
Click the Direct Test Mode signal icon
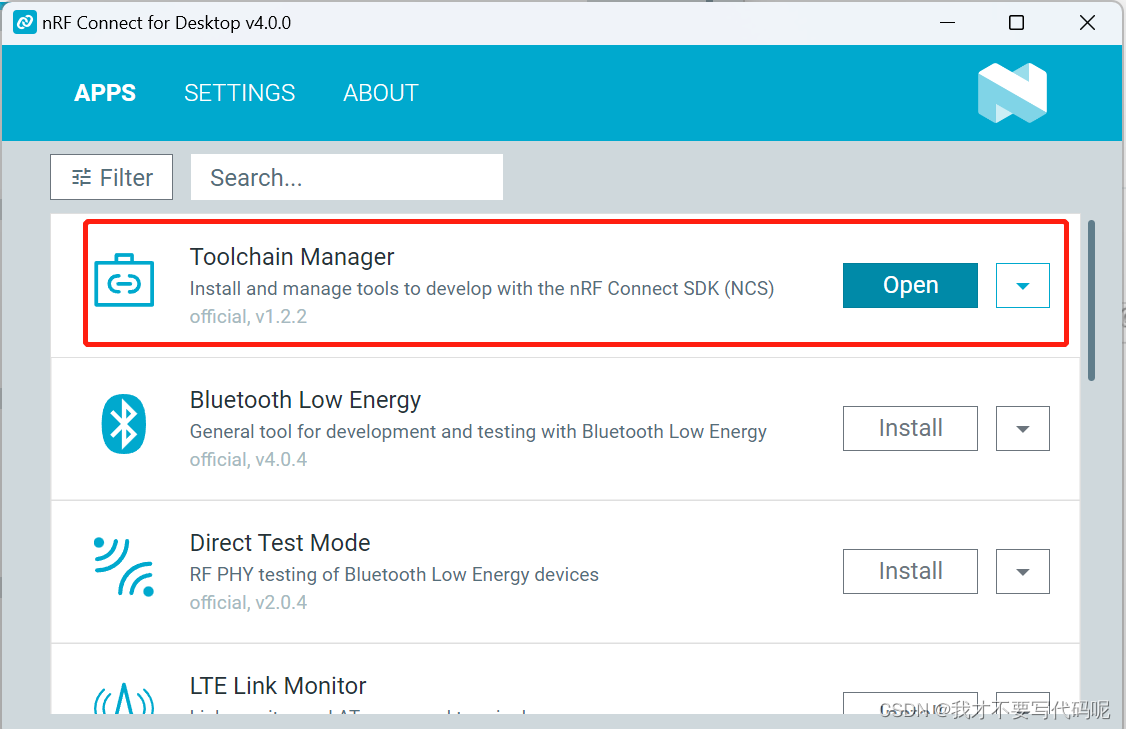(x=124, y=567)
